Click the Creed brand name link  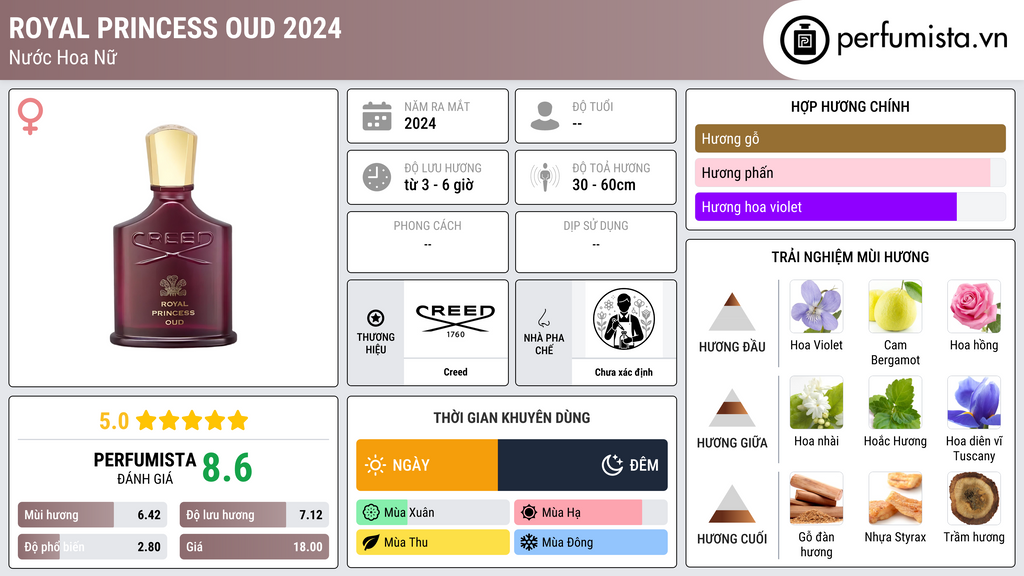[x=455, y=372]
